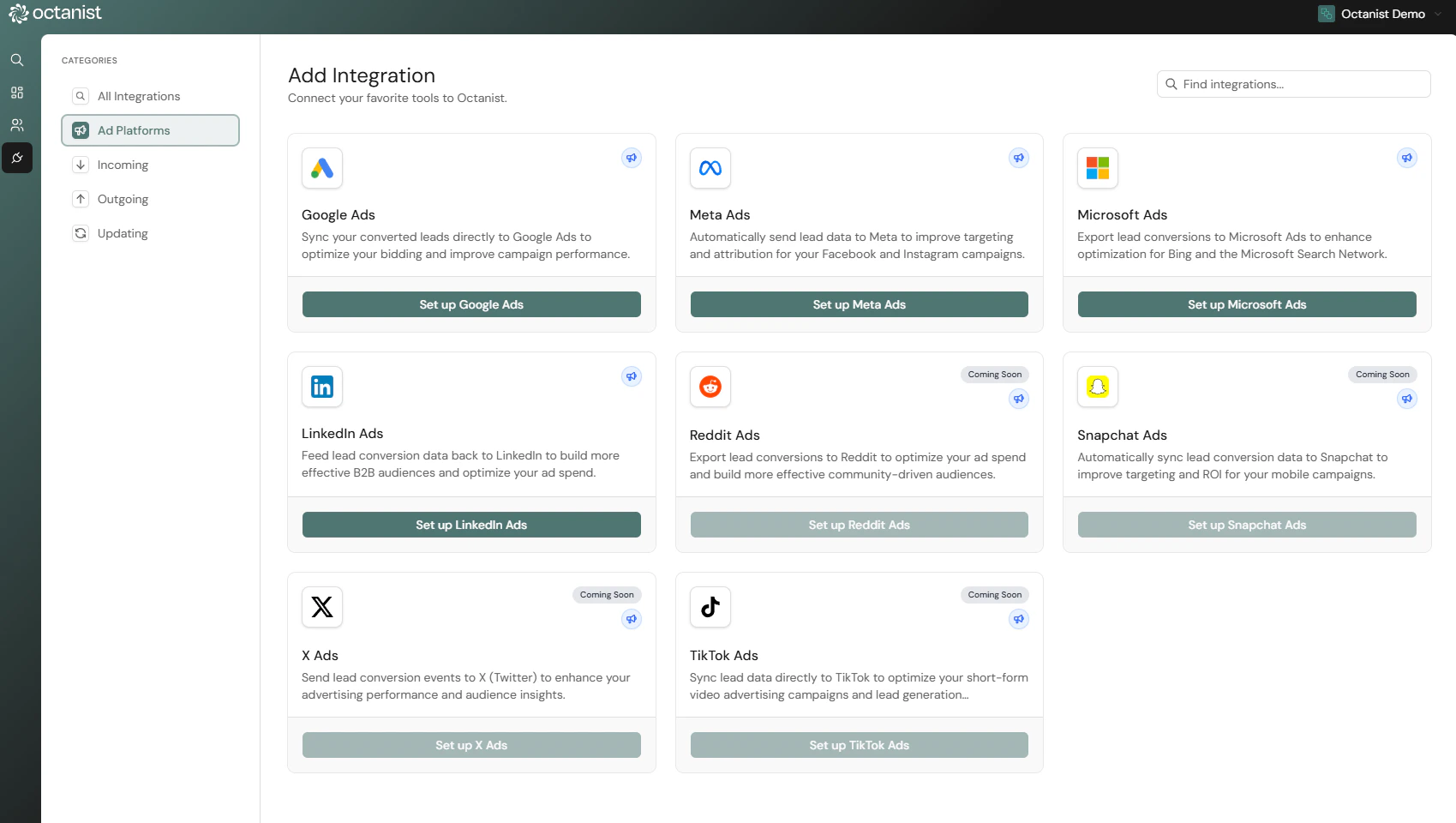The height and width of the screenshot is (823, 1456).
Task: Open search from the left sidebar icon
Action: (x=17, y=60)
